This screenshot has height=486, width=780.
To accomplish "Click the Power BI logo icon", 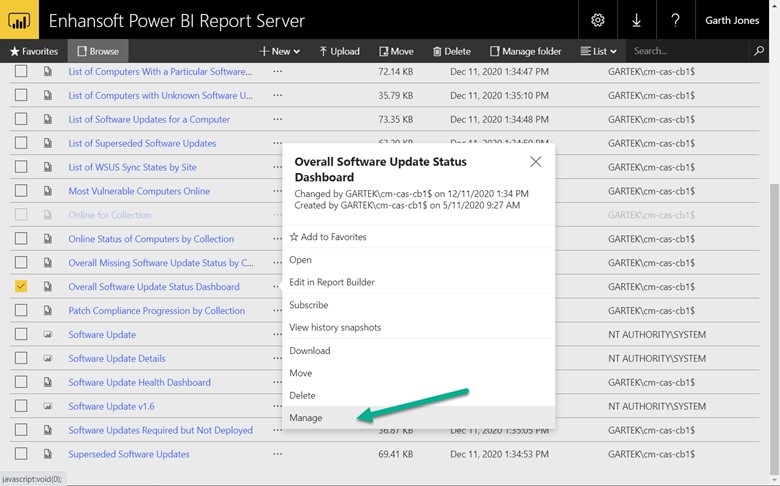I will point(20,20).
